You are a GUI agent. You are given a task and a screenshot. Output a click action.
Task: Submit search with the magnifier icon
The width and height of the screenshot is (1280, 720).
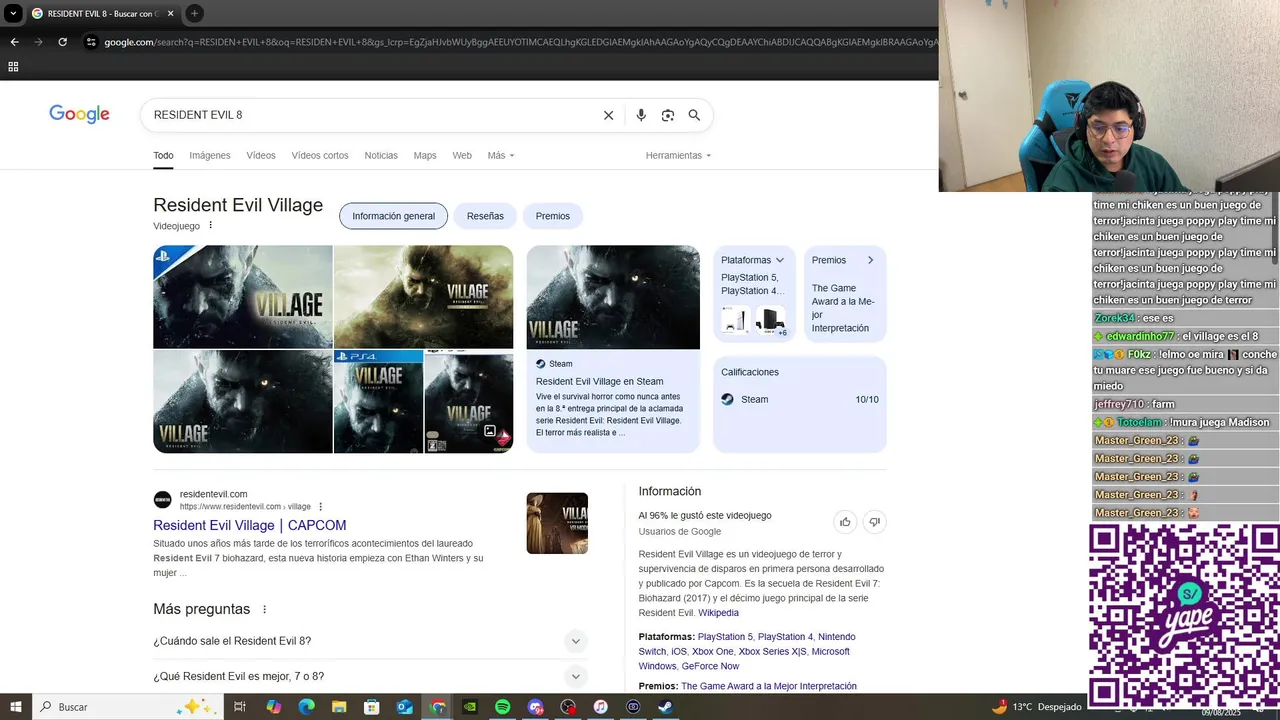pos(694,115)
